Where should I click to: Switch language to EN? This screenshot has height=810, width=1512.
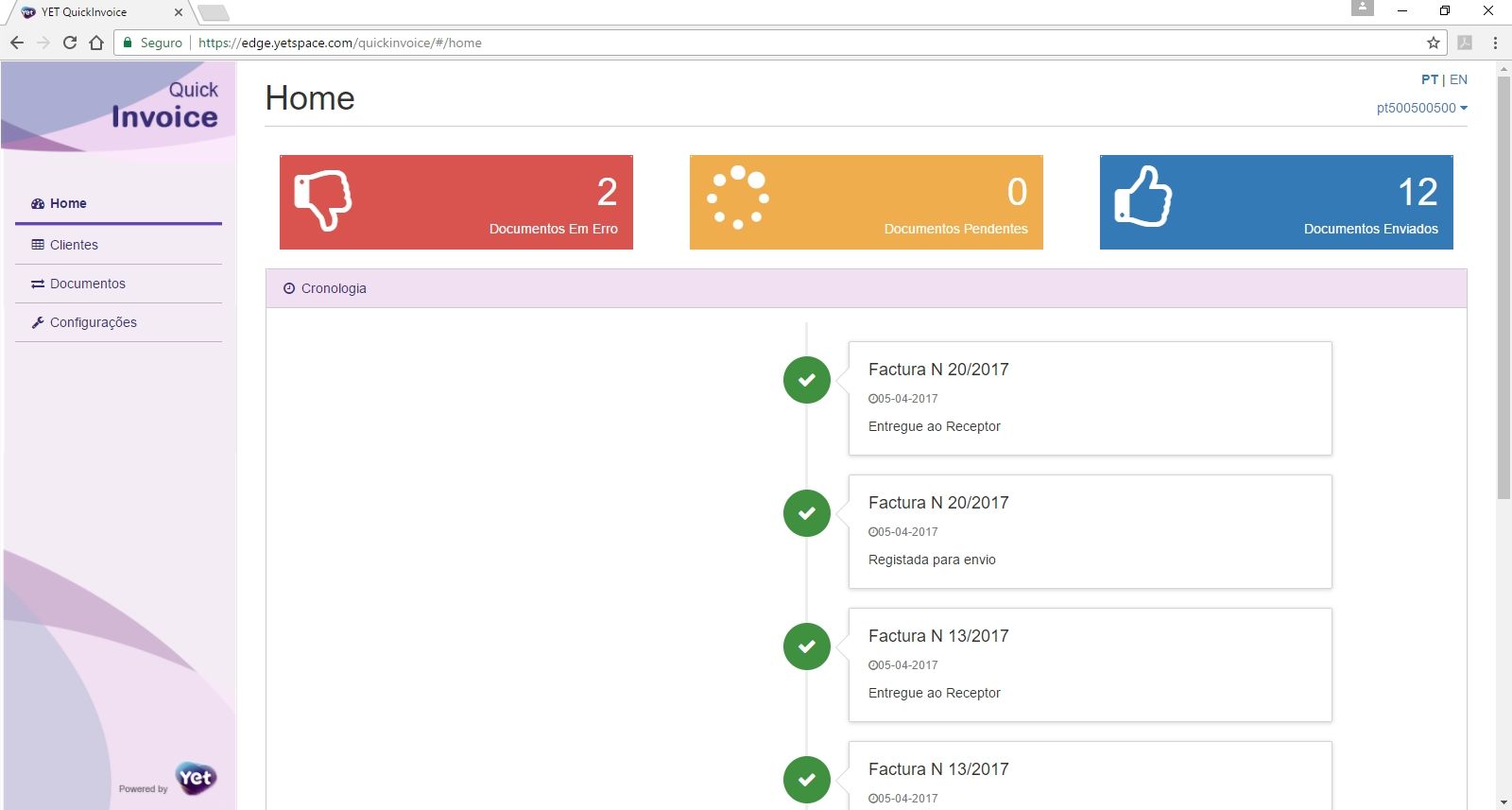(x=1458, y=79)
